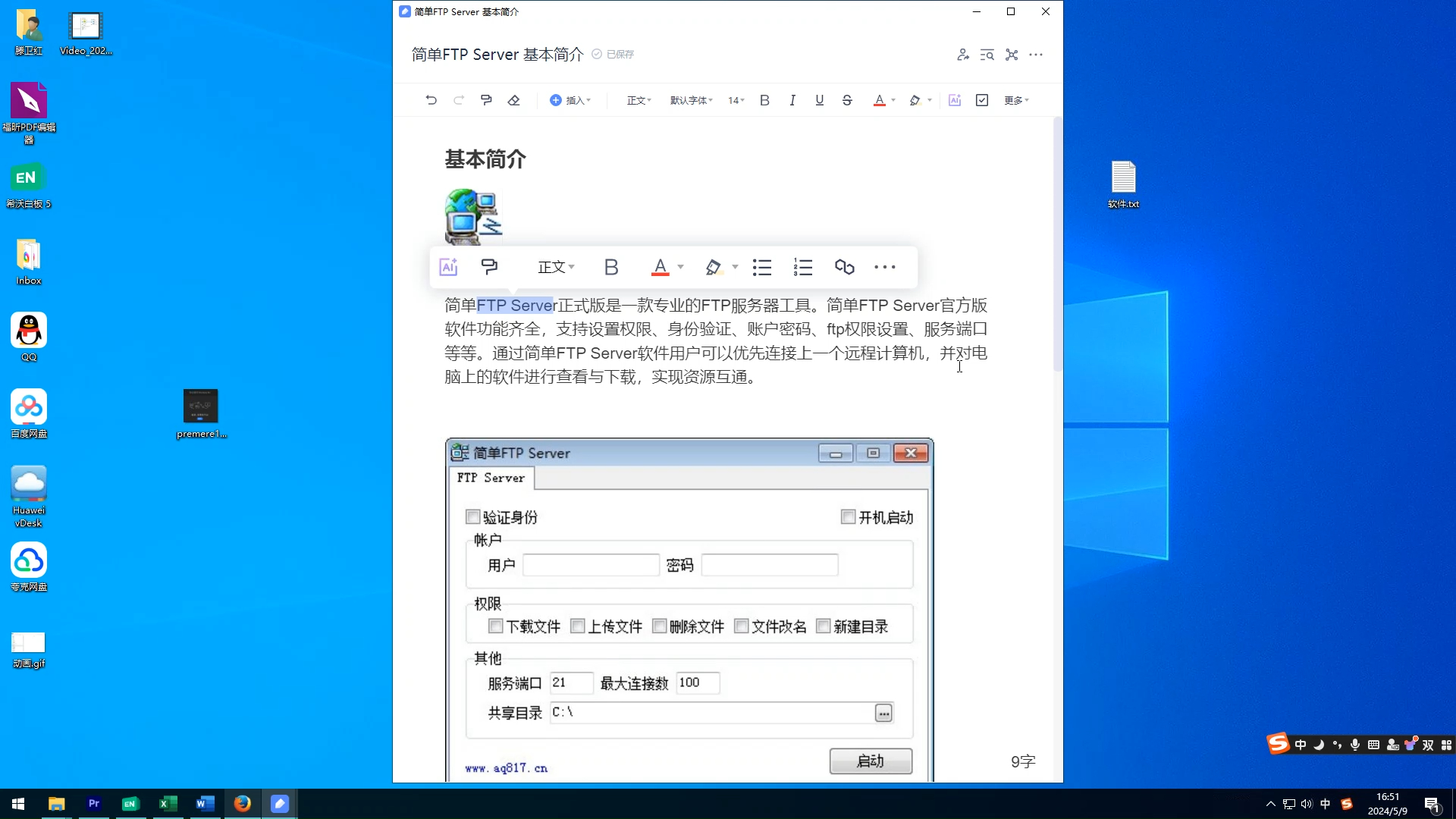Select the Huawei vDesk desktop icon
Screen dimensions: 1456x819
(29, 497)
